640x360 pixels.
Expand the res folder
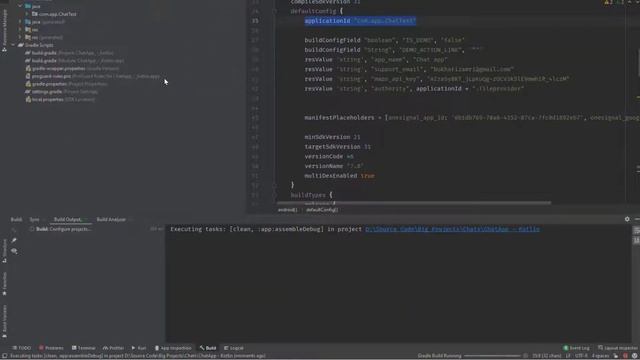[x=20, y=29]
